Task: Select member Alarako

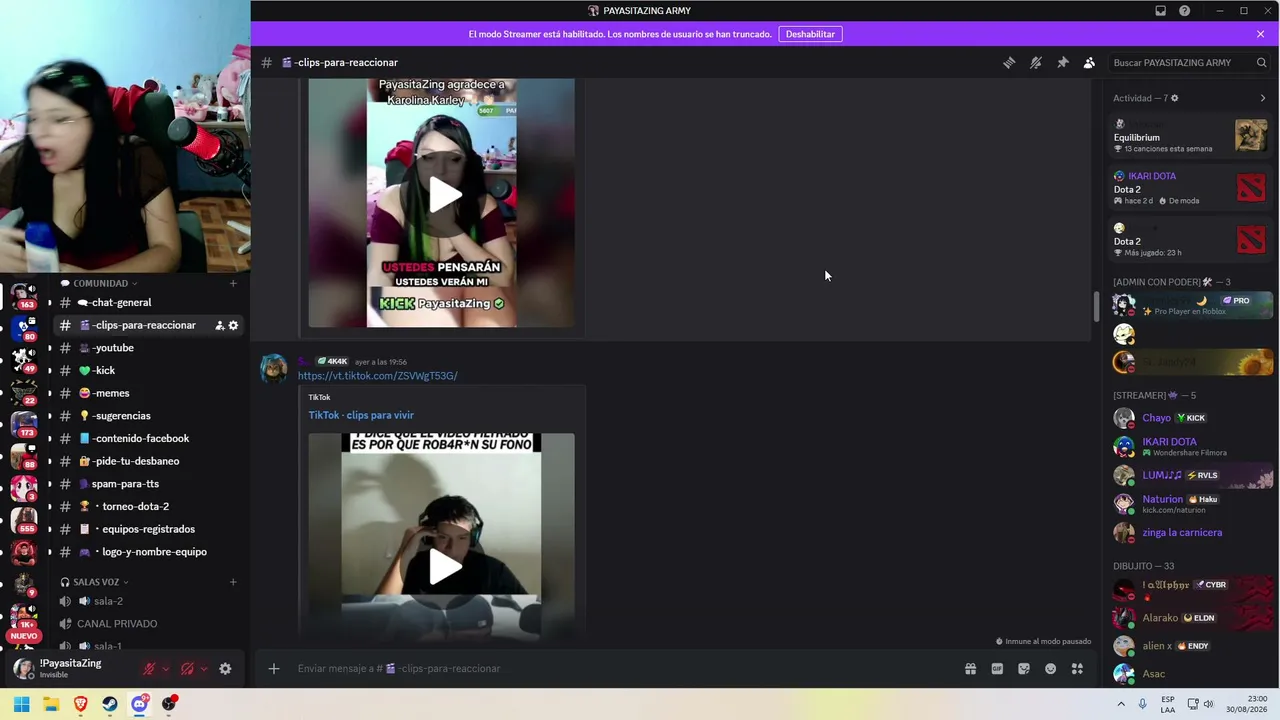Action: pyautogui.click(x=1191, y=618)
